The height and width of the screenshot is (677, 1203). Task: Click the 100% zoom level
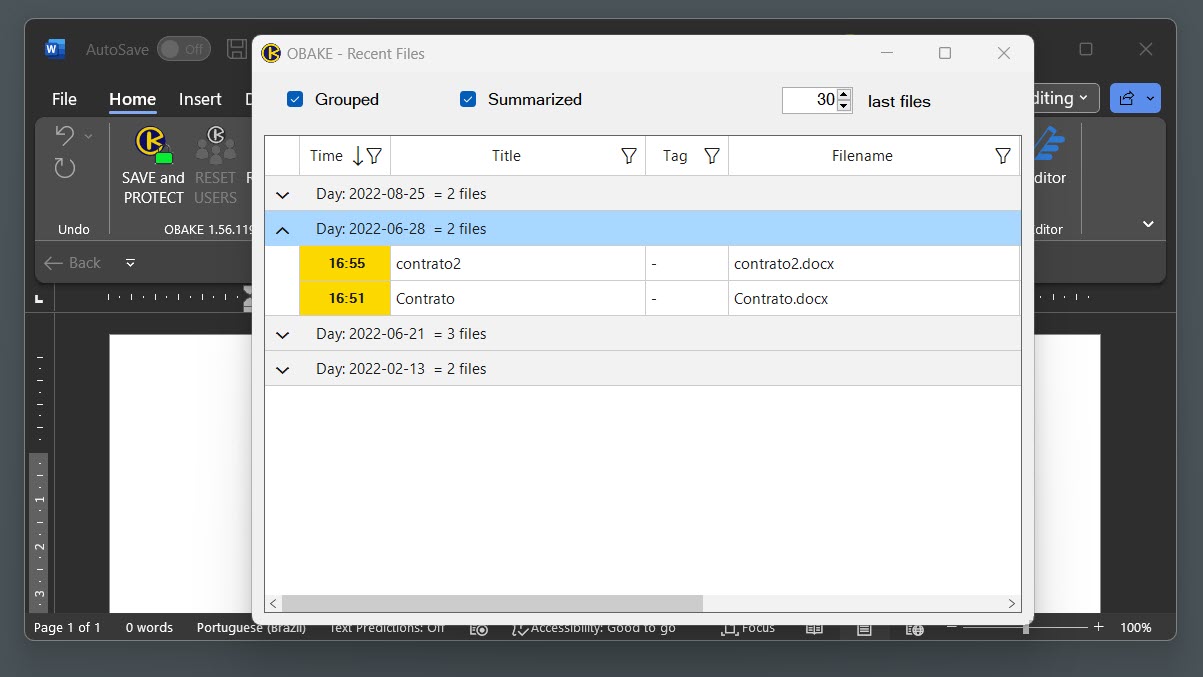pyautogui.click(x=1135, y=628)
